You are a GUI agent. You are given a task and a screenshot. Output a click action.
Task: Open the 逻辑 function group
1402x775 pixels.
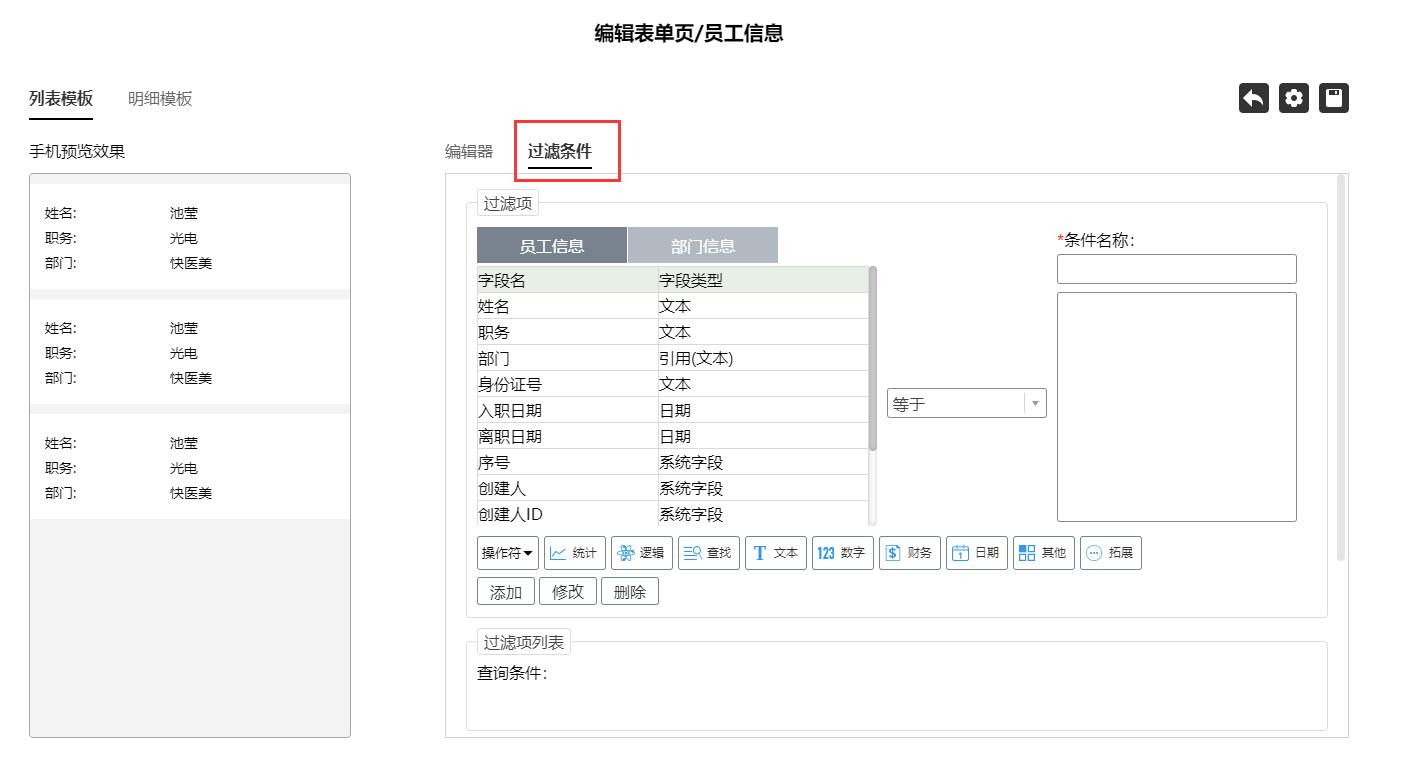tap(642, 553)
